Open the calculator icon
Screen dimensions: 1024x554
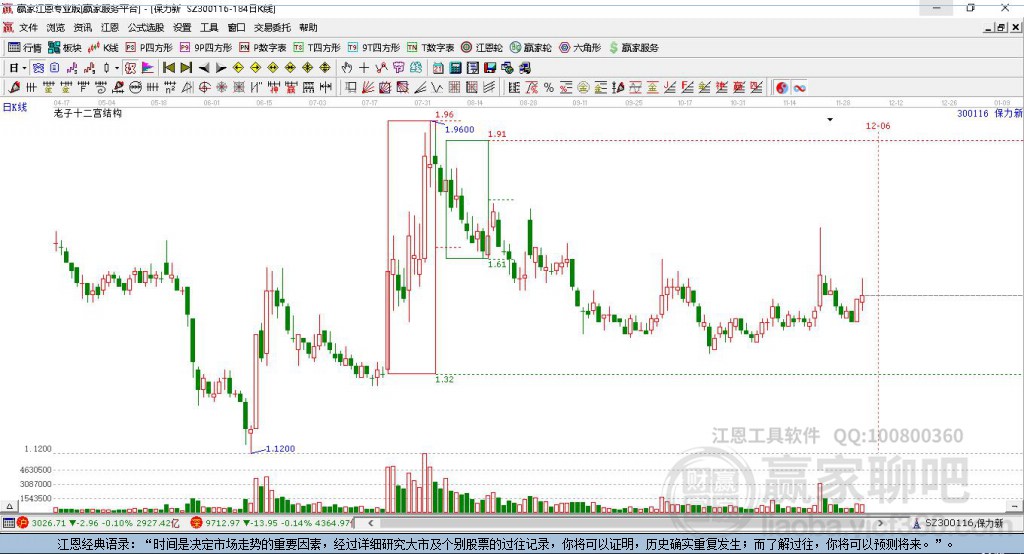click(455, 68)
